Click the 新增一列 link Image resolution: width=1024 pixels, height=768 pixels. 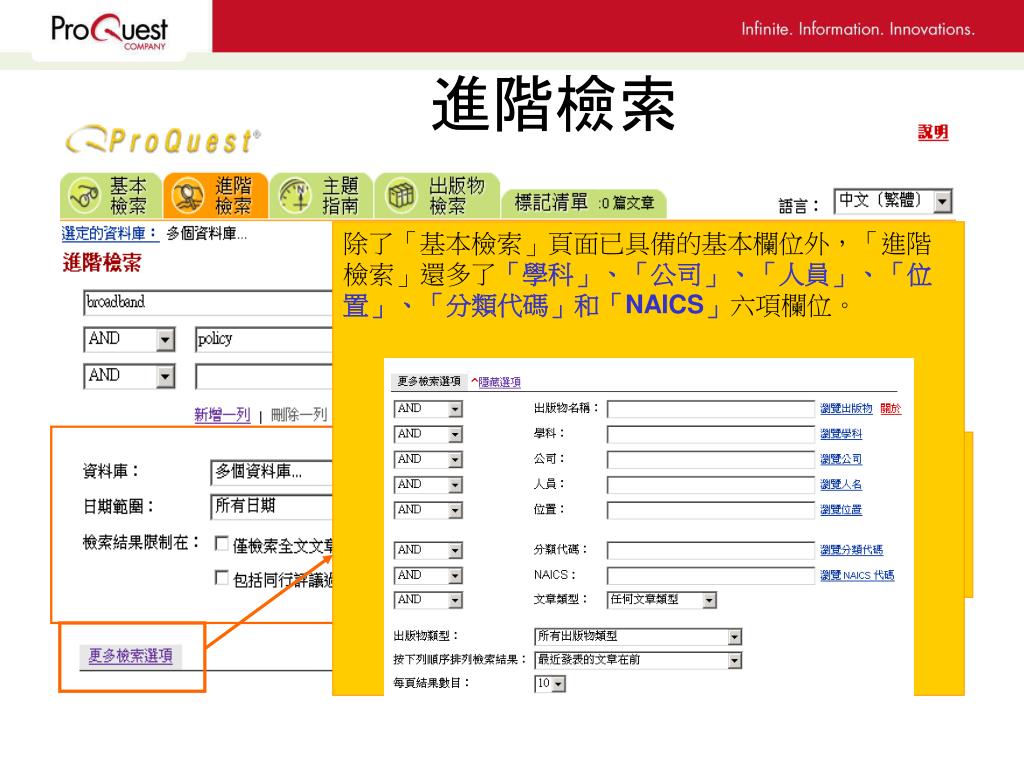pyautogui.click(x=222, y=415)
